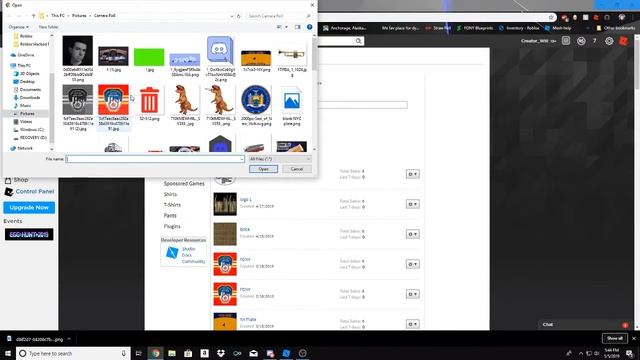Click the Cortana microphone icon
Viewport: 640px width, 360px height.
(x=124, y=353)
